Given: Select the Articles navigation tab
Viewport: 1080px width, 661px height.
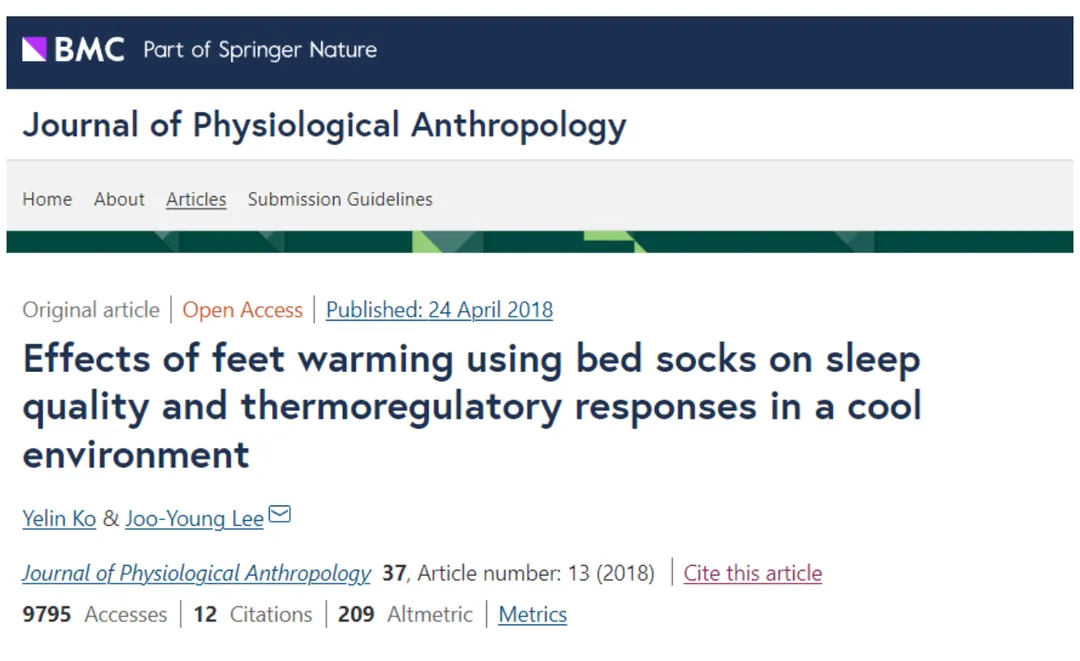Looking at the screenshot, I should tap(196, 199).
